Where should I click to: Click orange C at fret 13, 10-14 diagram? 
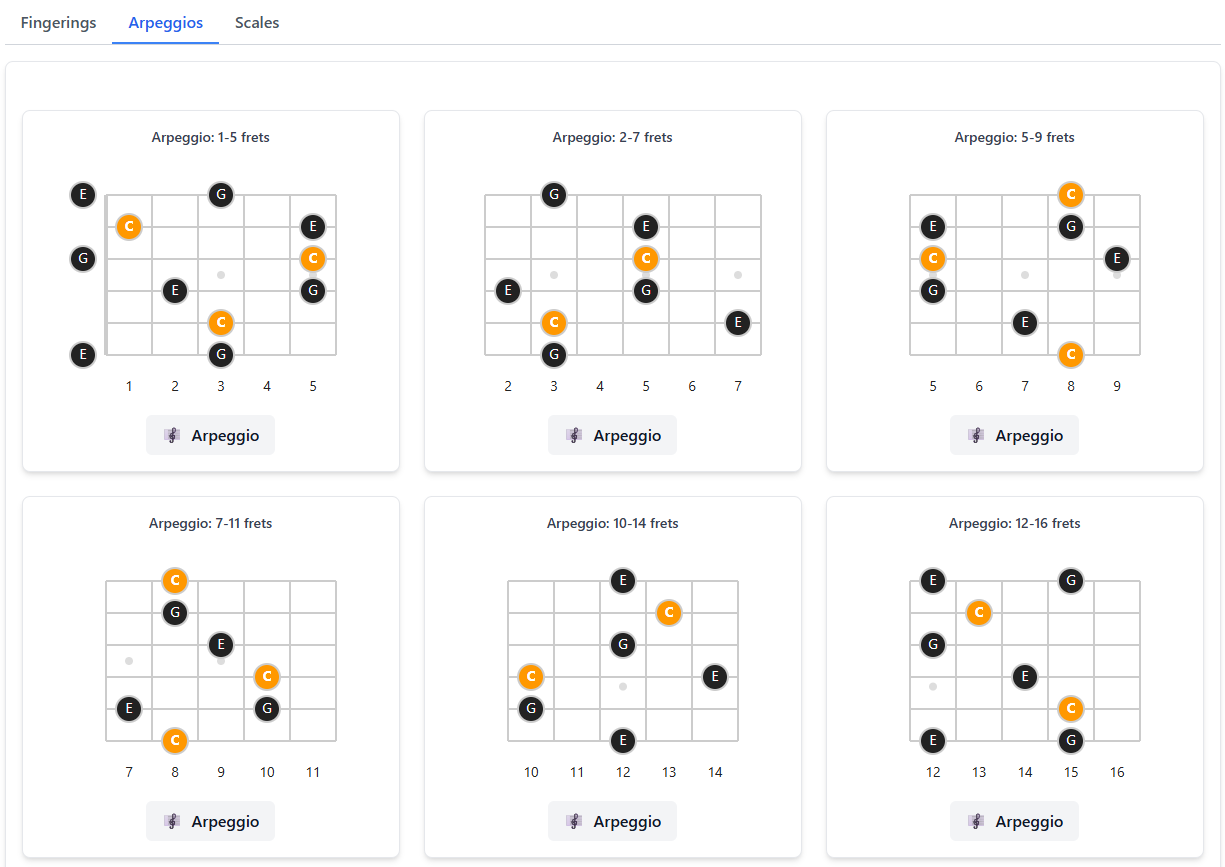669,613
